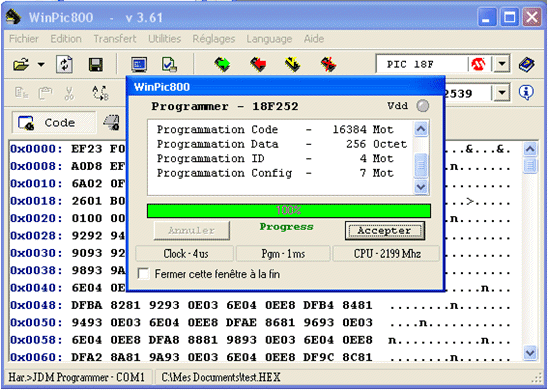Click the reload file icon
Screen dimensions: 548x390
[x=65, y=65]
